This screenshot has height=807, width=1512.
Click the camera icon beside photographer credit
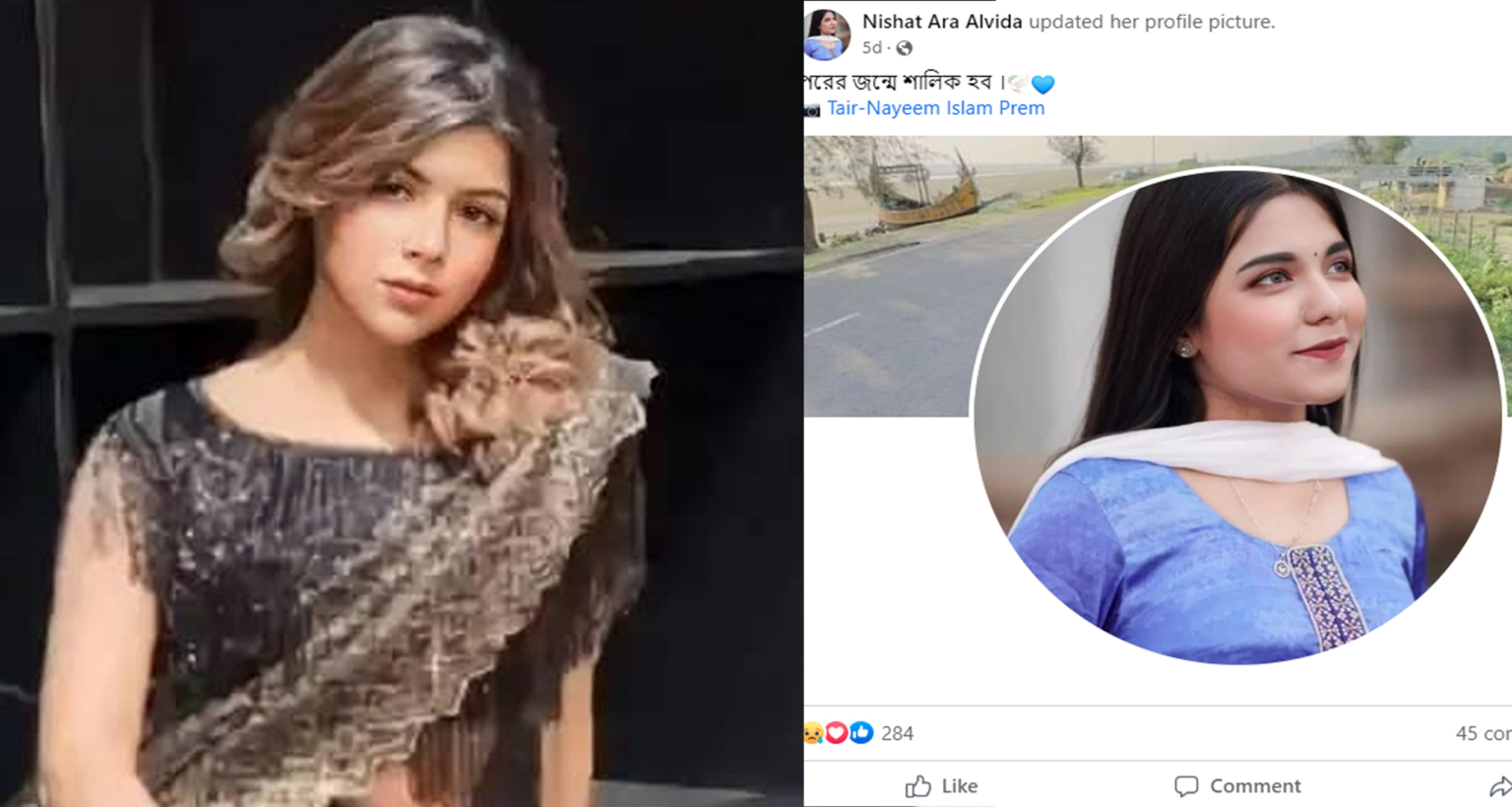(812, 110)
